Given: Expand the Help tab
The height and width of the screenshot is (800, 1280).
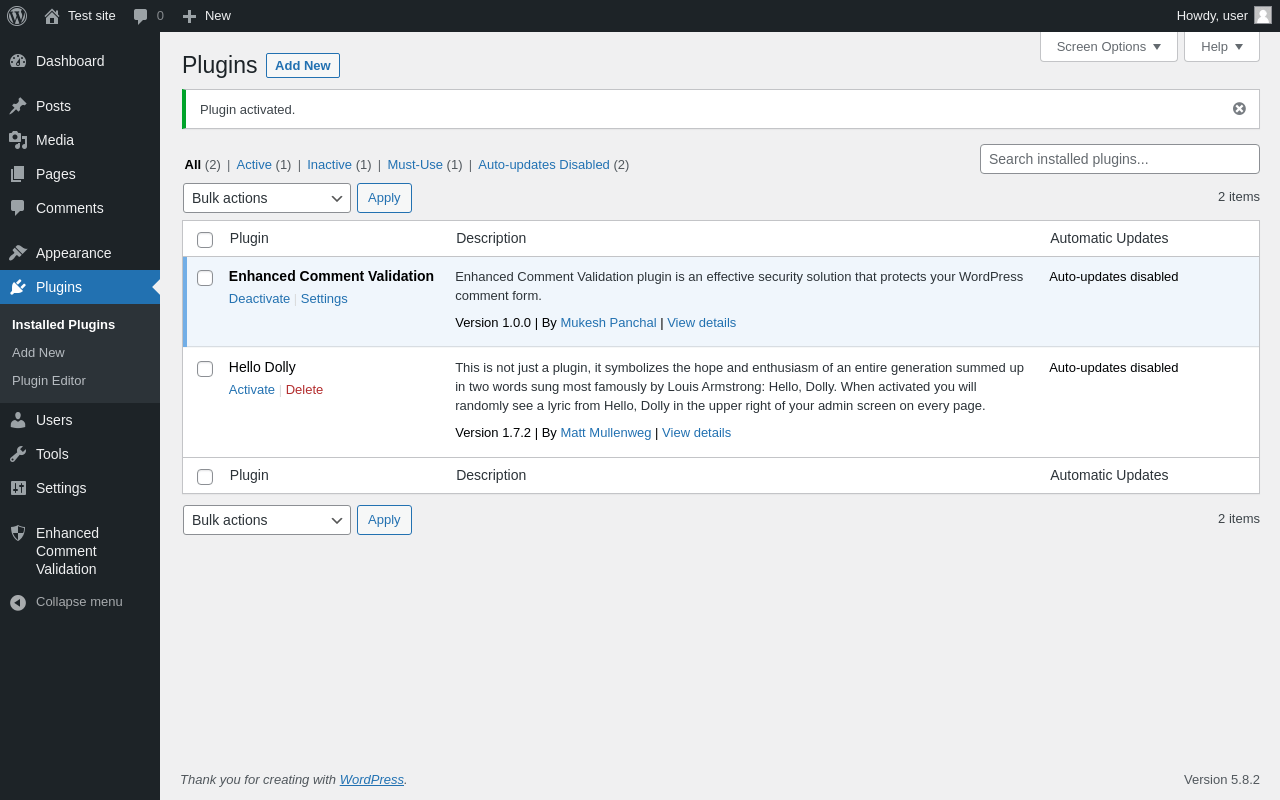Looking at the screenshot, I should click(1221, 46).
